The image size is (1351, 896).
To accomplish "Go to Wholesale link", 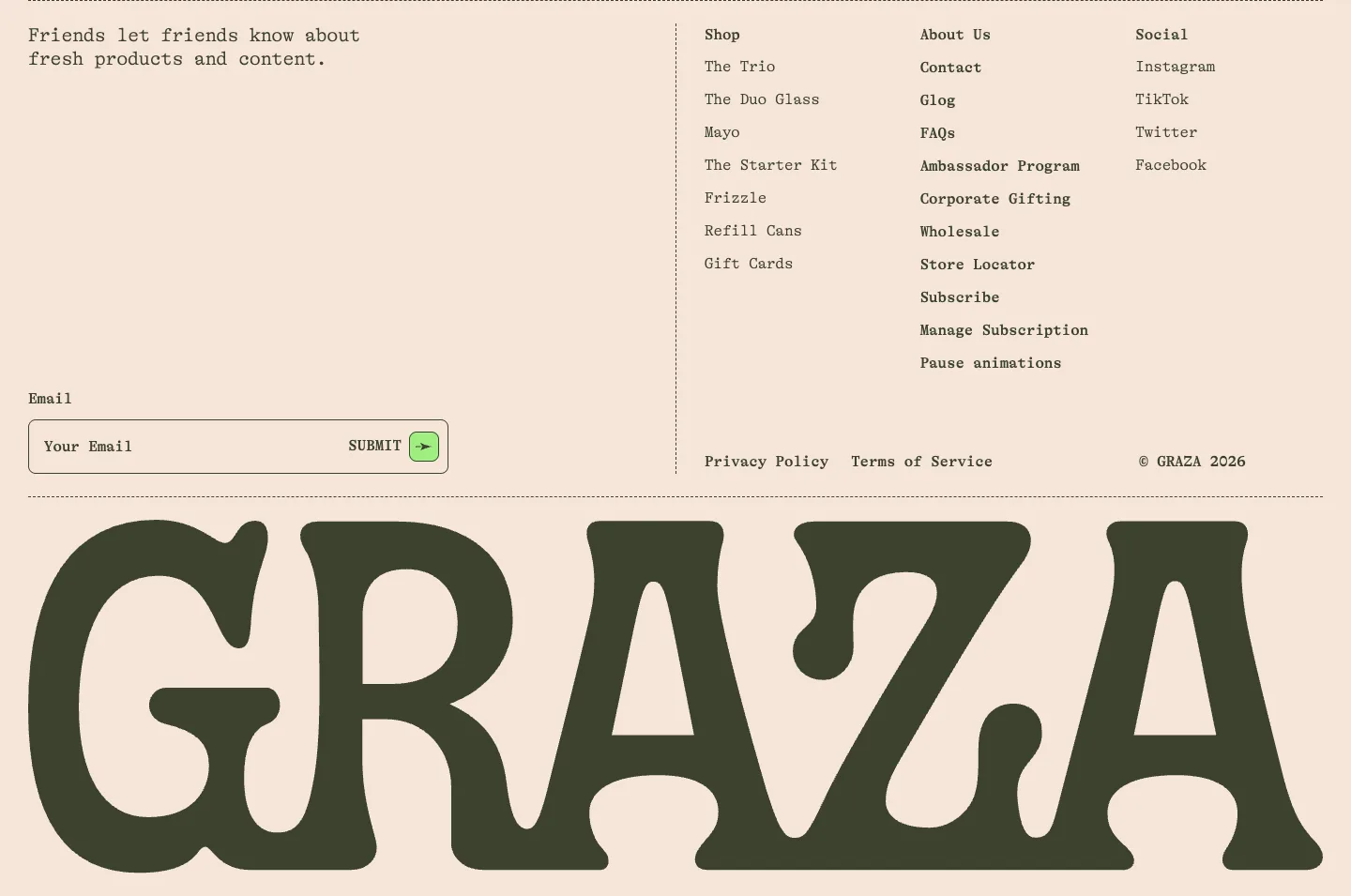I will pos(959,232).
